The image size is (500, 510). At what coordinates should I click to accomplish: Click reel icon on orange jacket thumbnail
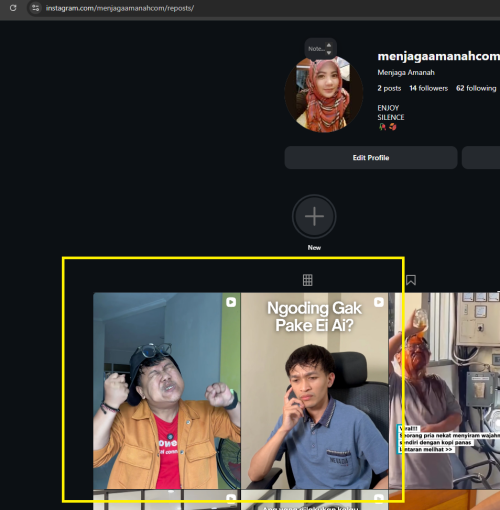[231, 302]
